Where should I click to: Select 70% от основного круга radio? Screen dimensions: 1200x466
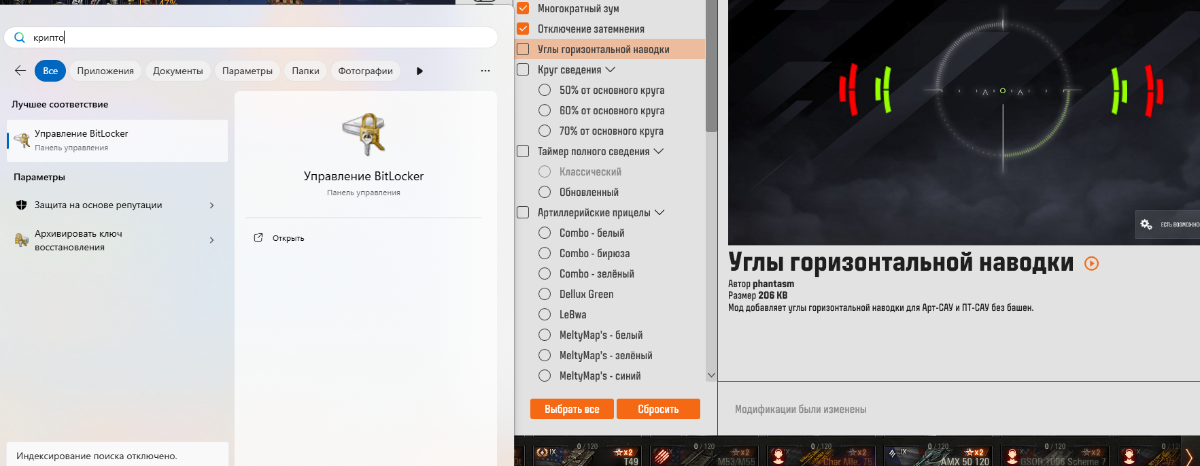pyautogui.click(x=545, y=131)
